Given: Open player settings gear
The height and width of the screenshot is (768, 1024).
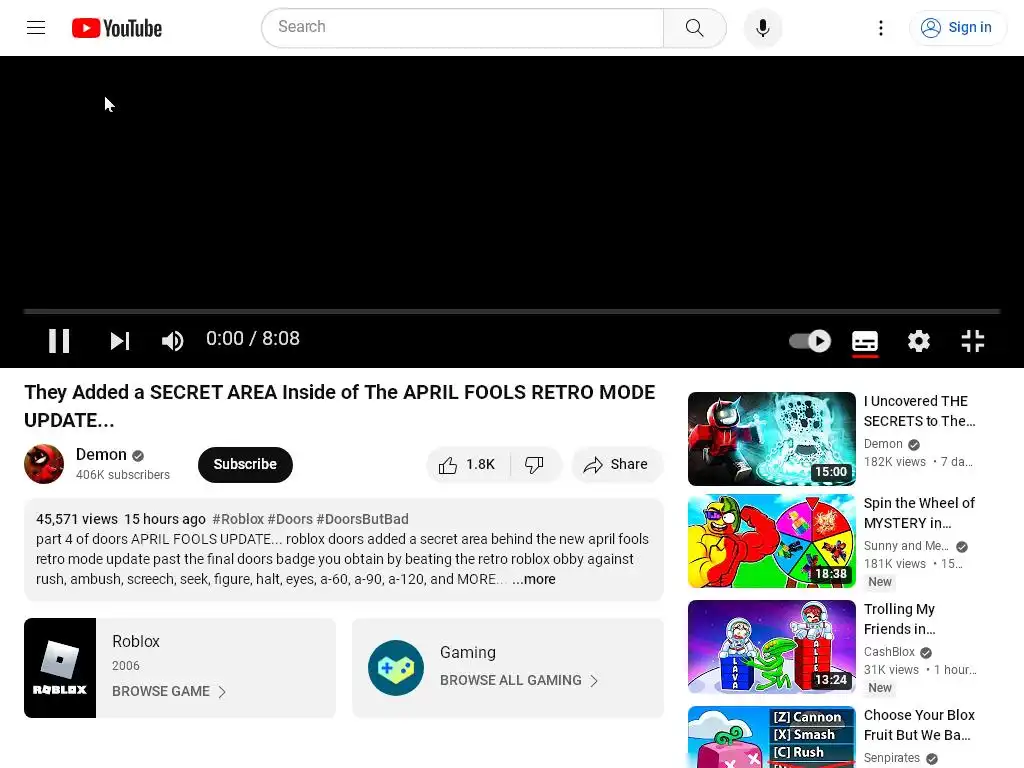Looking at the screenshot, I should pos(919,340).
